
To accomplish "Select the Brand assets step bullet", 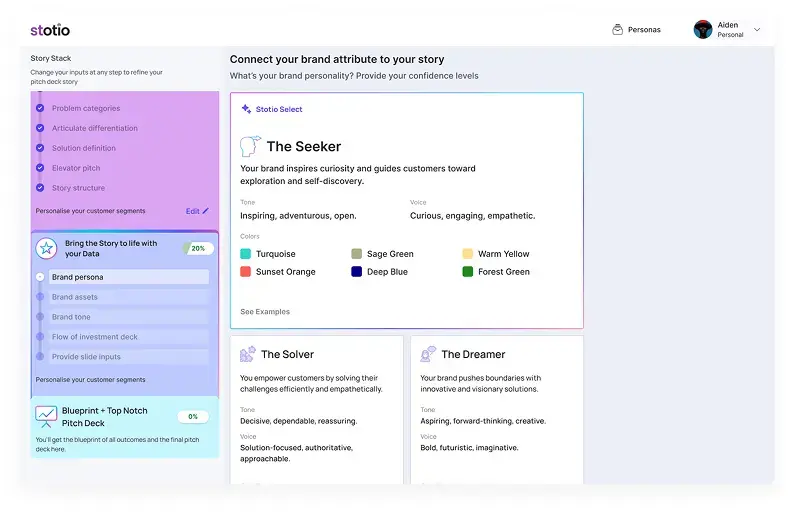I will [40, 297].
